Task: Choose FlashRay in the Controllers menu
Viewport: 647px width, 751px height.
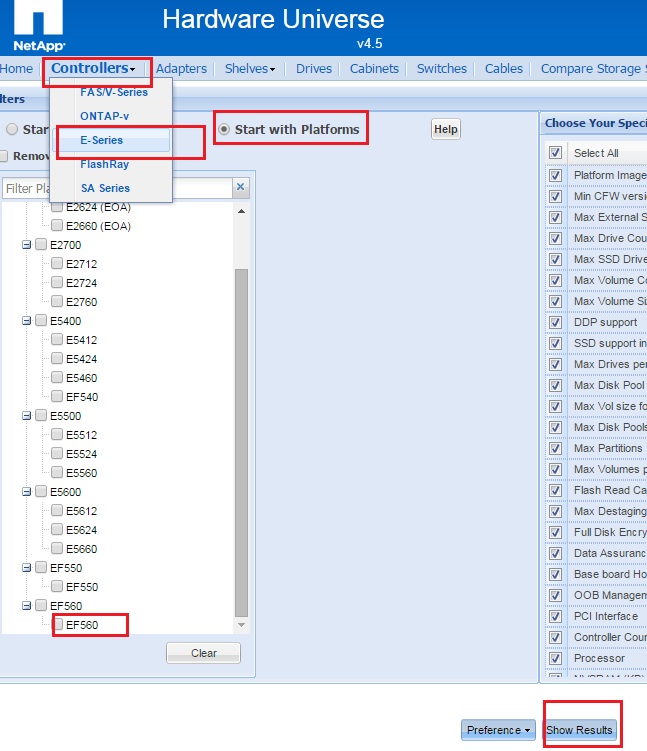Action: pyautogui.click(x=104, y=164)
